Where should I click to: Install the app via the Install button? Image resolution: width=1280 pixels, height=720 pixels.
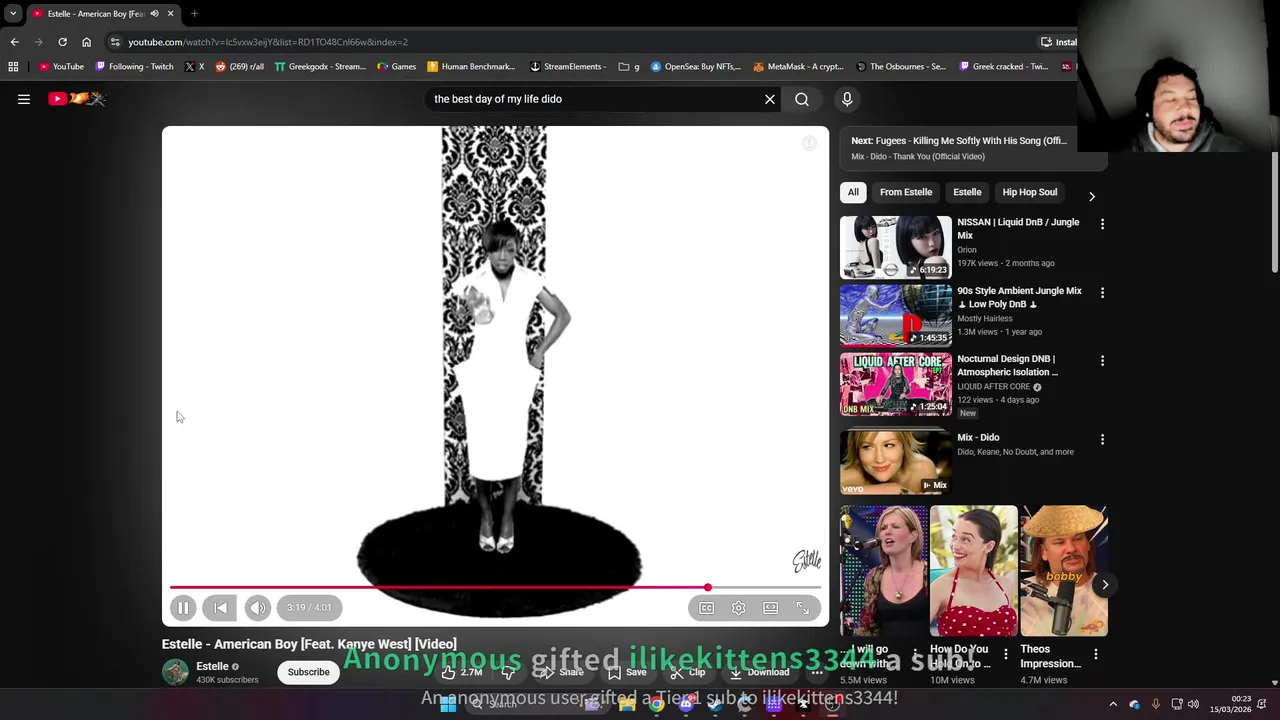pyautogui.click(x=1058, y=42)
